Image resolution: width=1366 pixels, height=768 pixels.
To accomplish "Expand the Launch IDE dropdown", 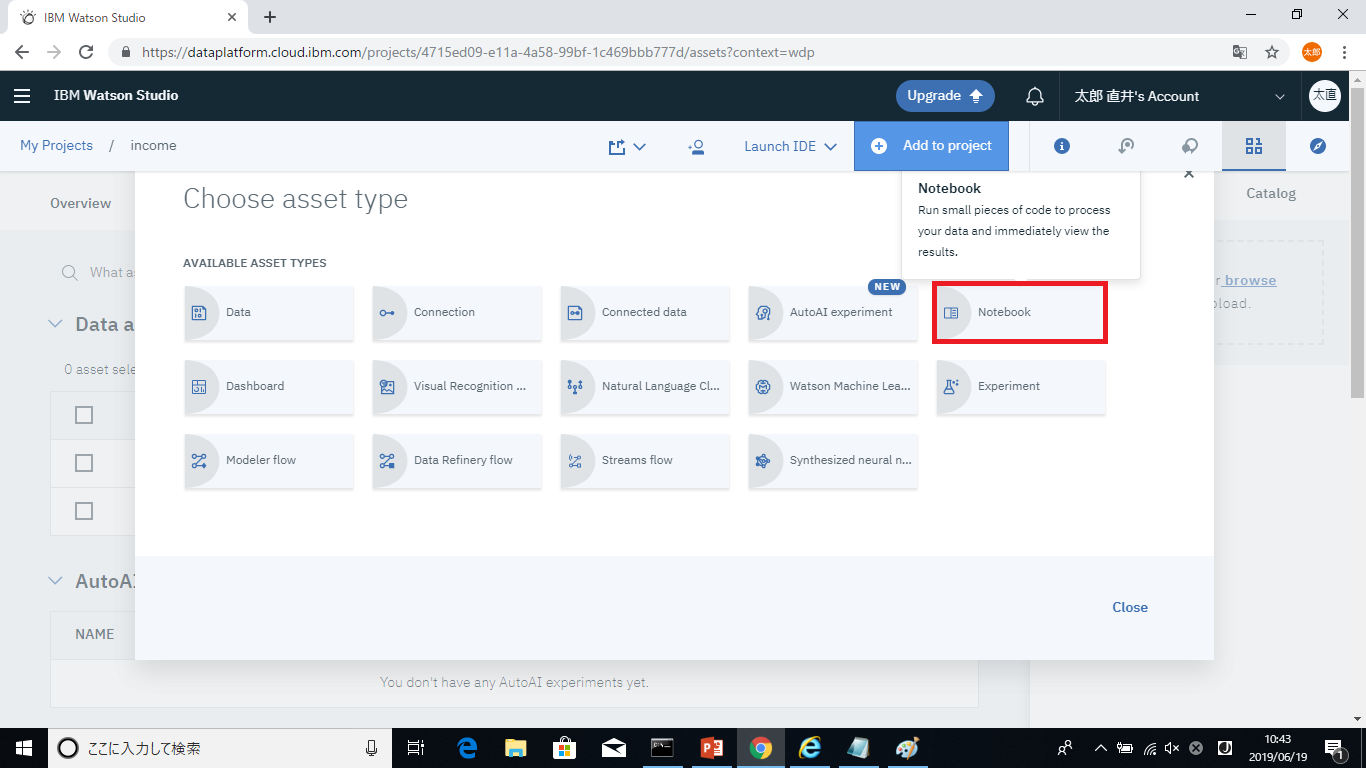I will click(790, 146).
